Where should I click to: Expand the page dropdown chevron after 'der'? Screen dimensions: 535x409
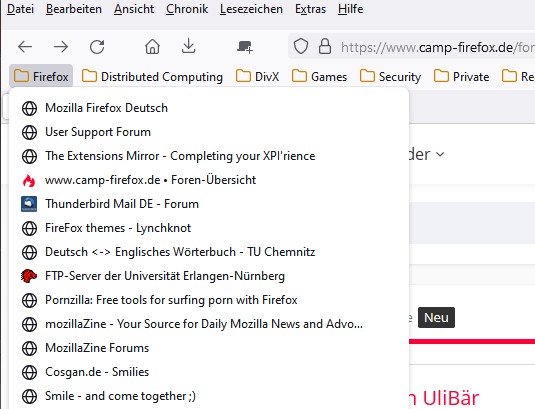tap(440, 155)
